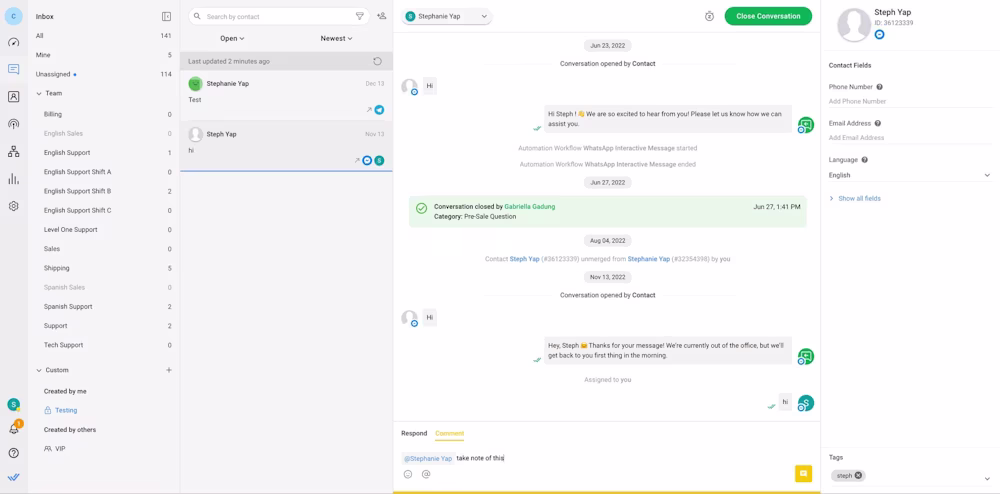The width and height of the screenshot is (1000, 494).
Task: Send the comment with yellow button
Action: tap(804, 474)
